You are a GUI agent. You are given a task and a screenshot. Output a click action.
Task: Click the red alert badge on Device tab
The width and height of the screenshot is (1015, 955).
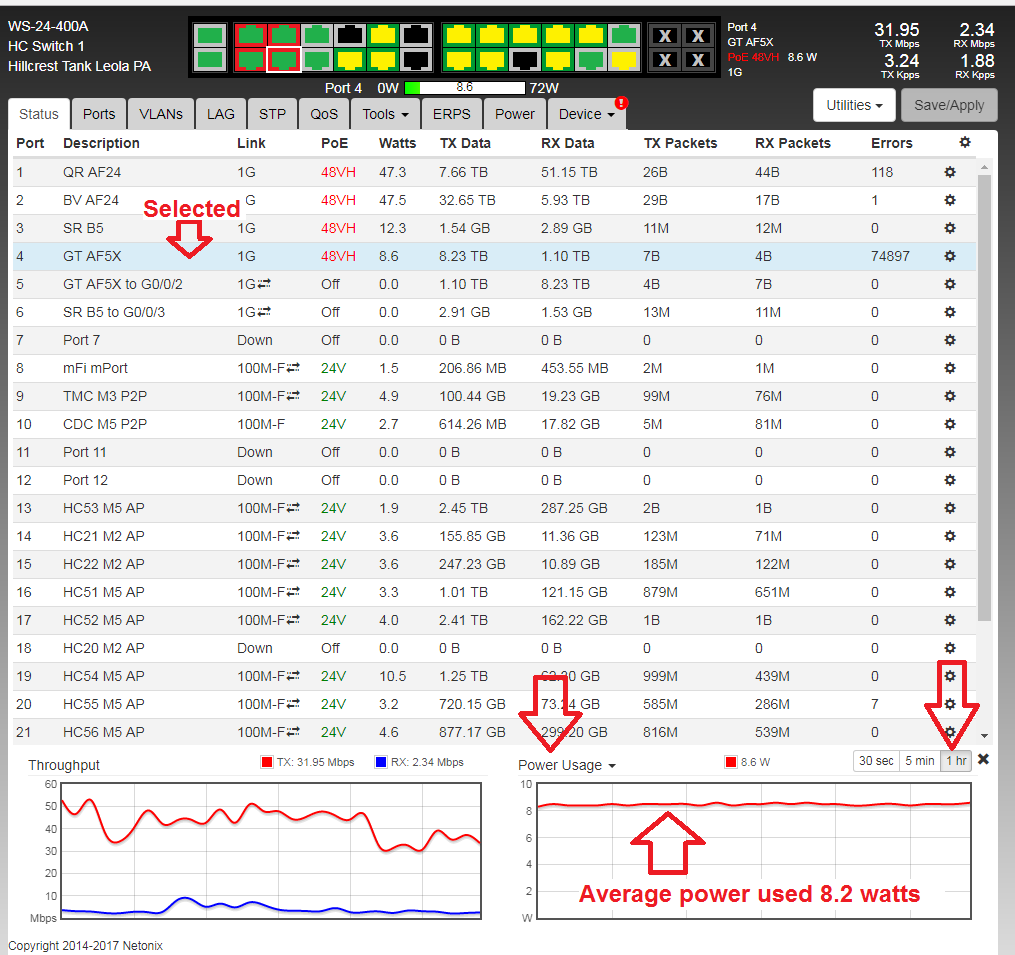click(x=621, y=103)
